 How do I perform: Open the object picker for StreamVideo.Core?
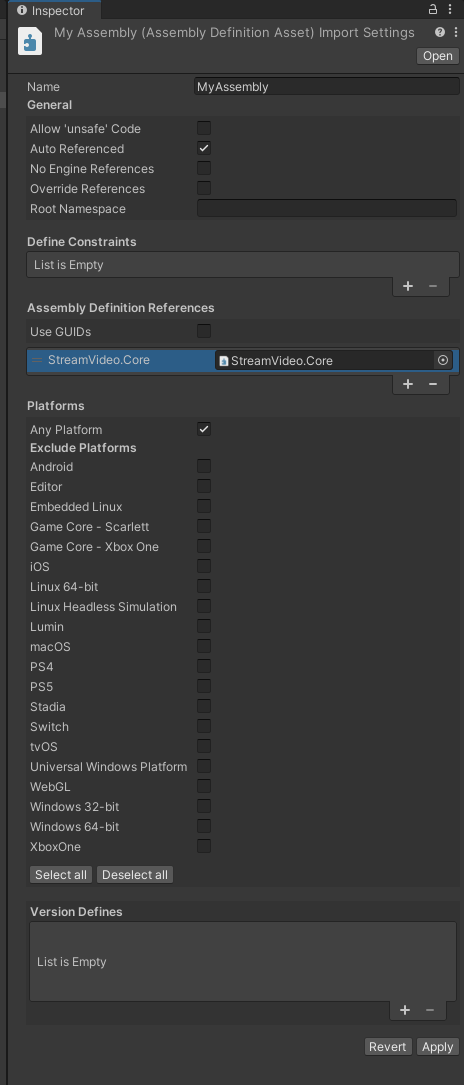pos(443,361)
